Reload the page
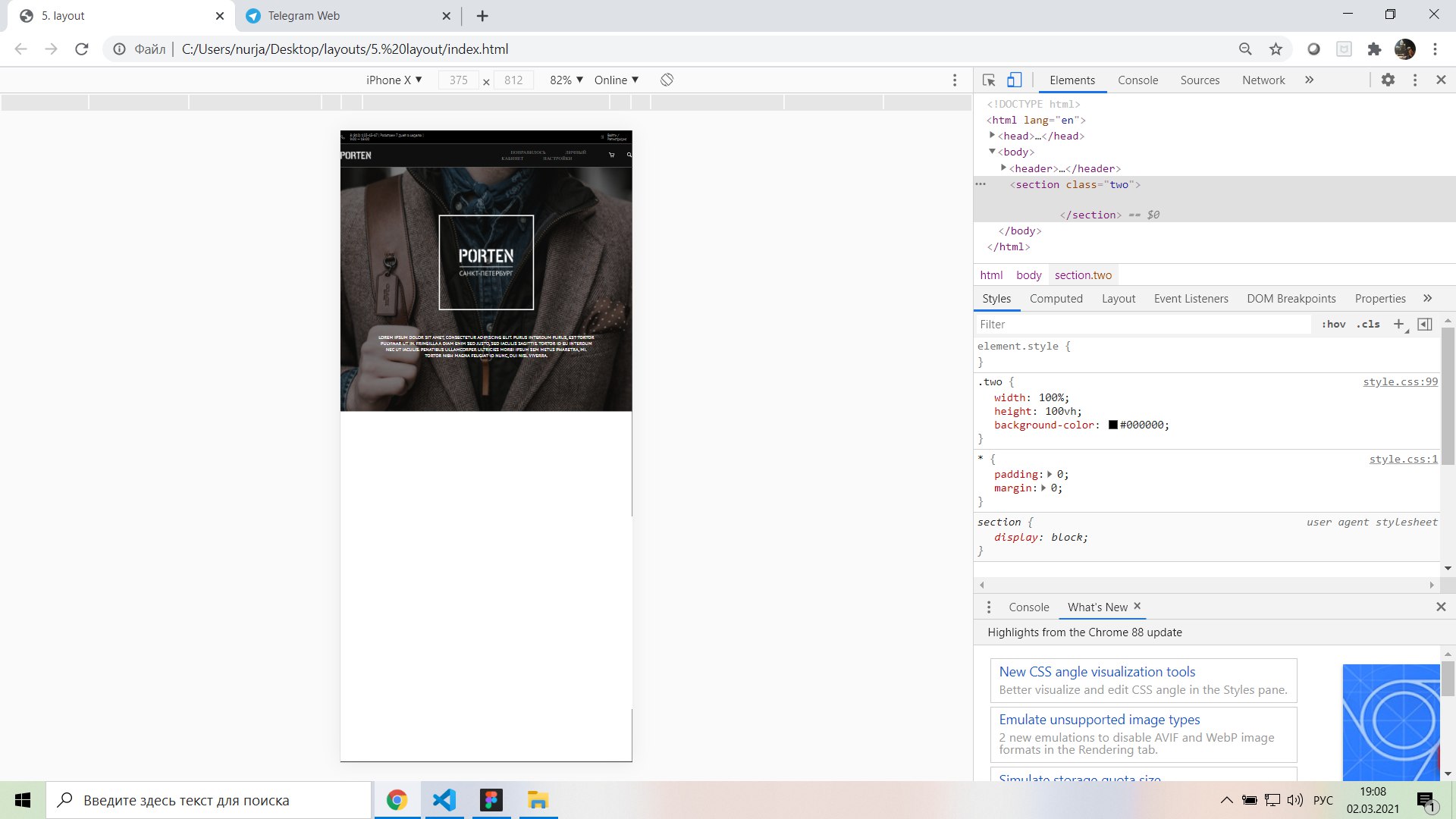Image resolution: width=1456 pixels, height=819 pixels. pos(82,49)
